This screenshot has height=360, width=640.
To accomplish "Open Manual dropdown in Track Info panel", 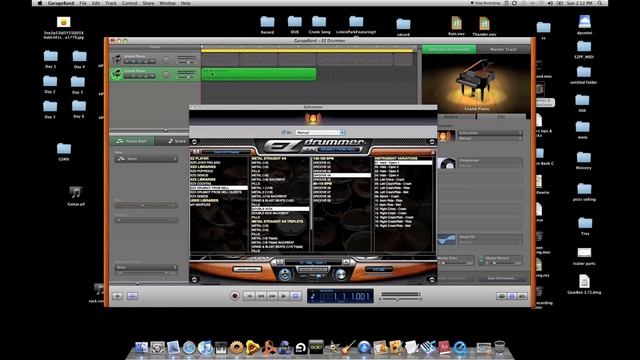I will click(490, 138).
